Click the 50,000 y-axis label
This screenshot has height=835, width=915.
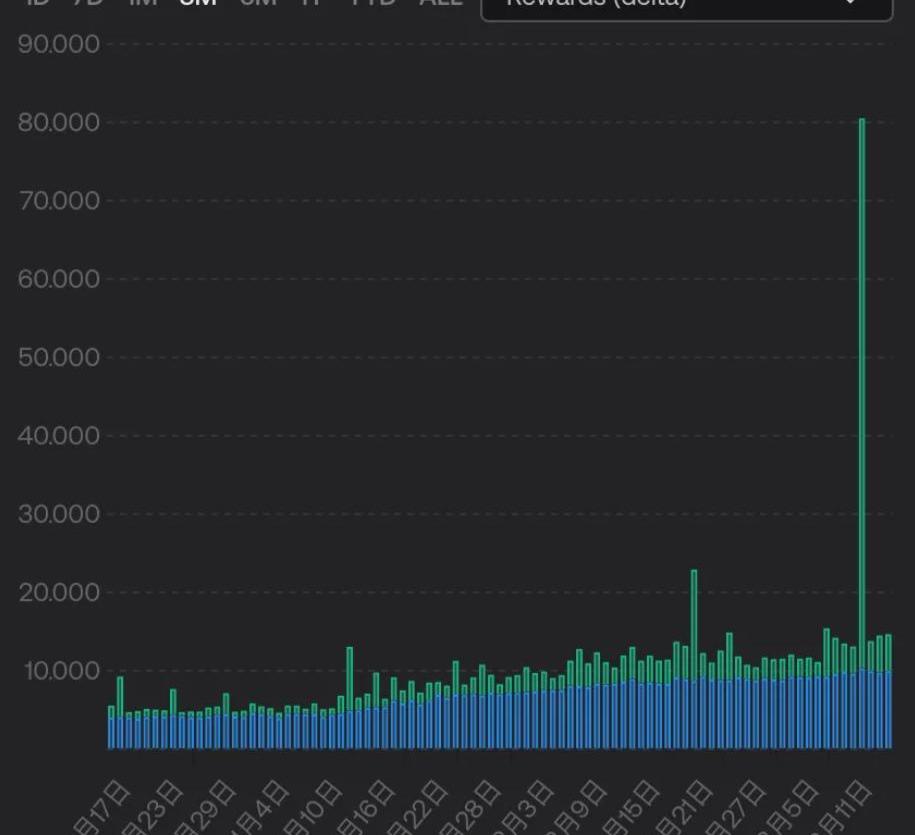pos(59,357)
